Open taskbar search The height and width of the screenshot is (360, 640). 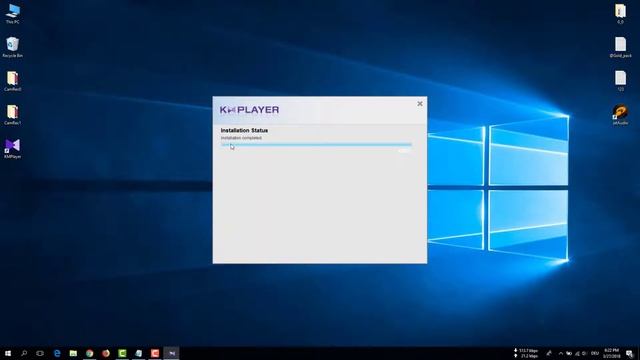point(24,353)
